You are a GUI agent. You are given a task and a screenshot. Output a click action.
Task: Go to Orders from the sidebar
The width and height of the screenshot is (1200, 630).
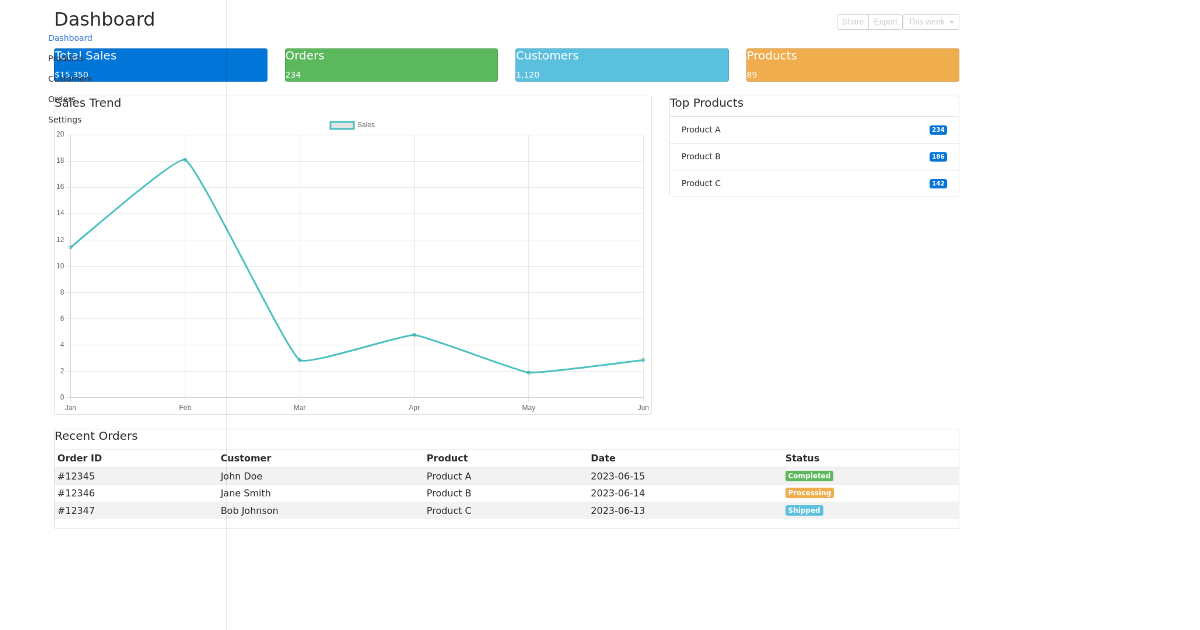point(62,99)
